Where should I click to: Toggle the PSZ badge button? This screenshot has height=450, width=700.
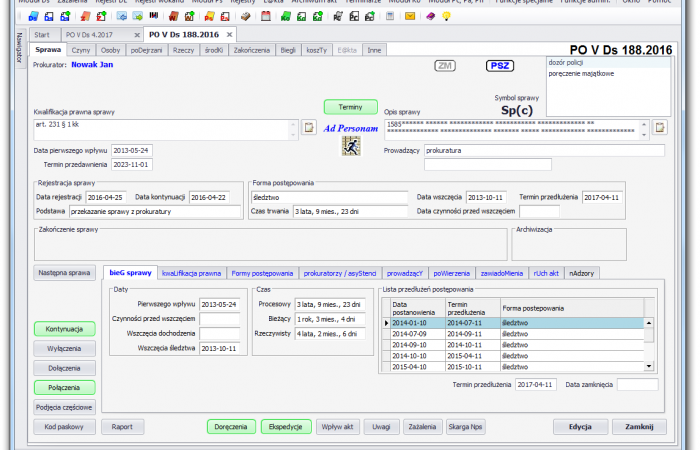[x=500, y=66]
